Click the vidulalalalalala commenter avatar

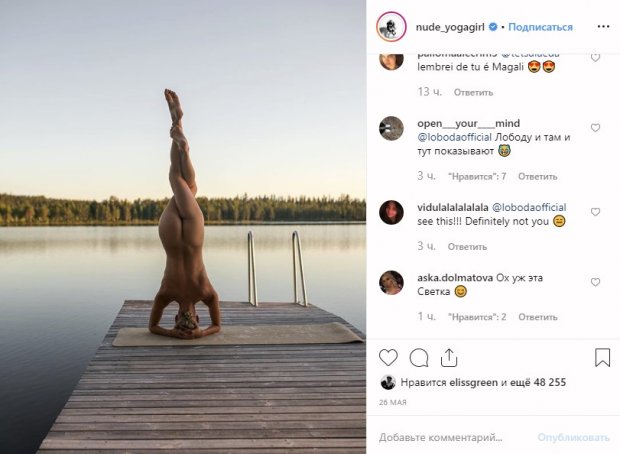(x=391, y=211)
